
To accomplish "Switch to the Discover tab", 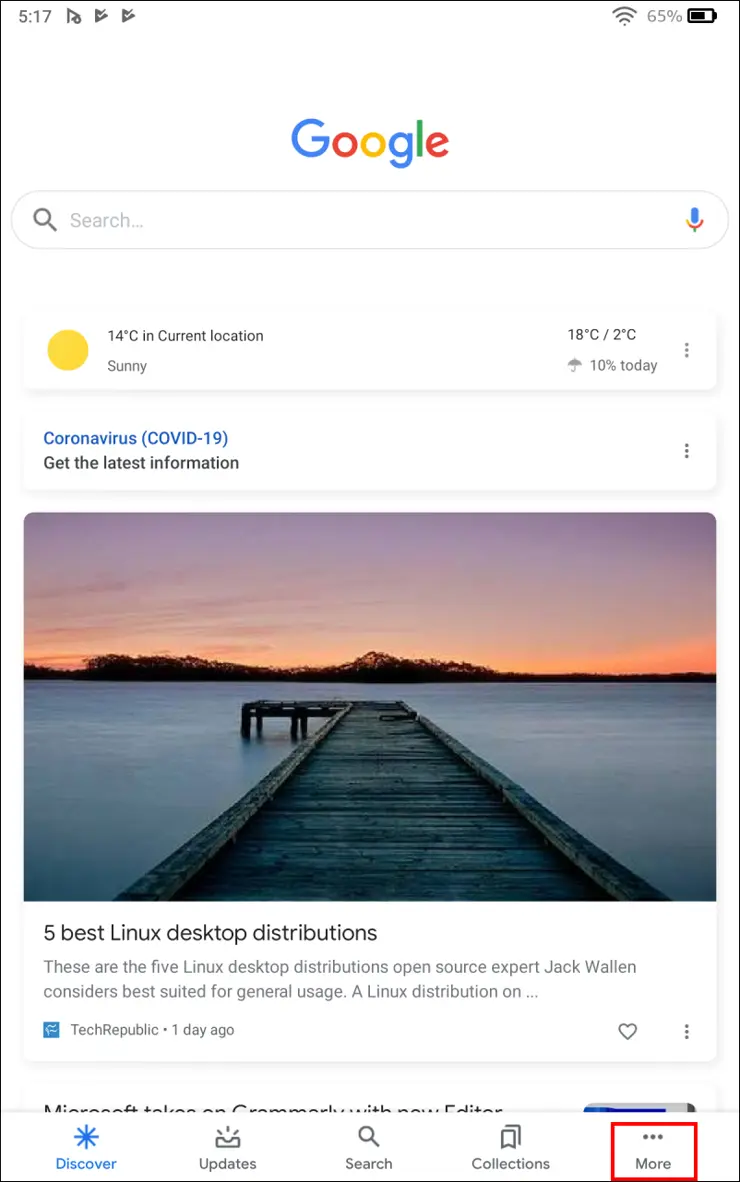I will 86,1148.
